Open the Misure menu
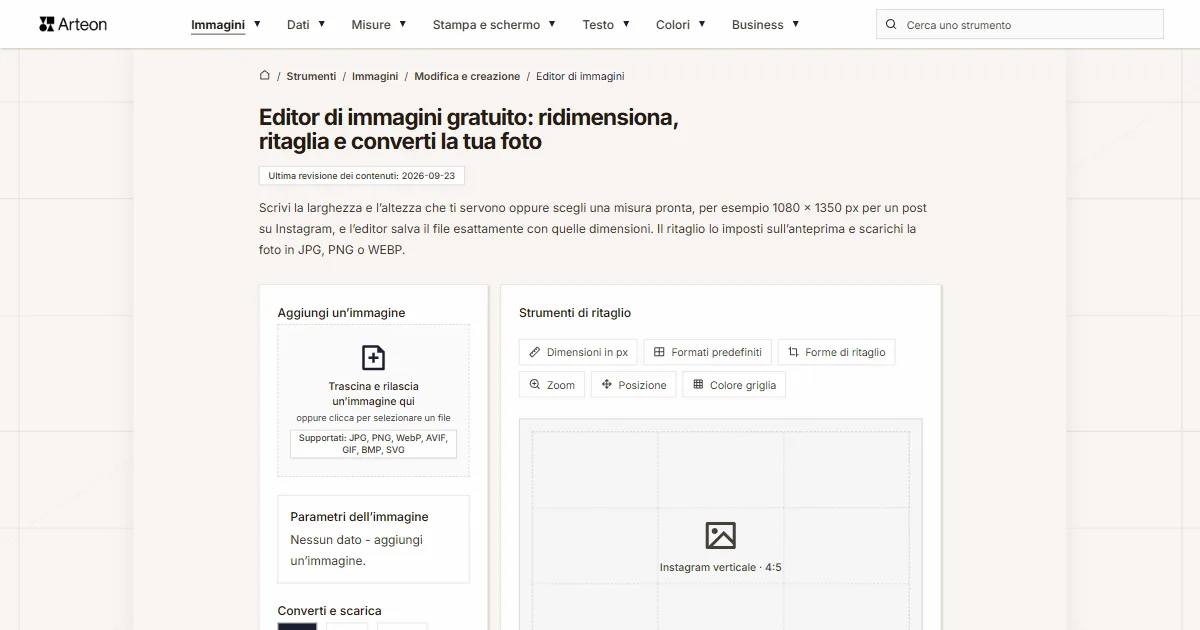The height and width of the screenshot is (630, 1200). click(371, 24)
